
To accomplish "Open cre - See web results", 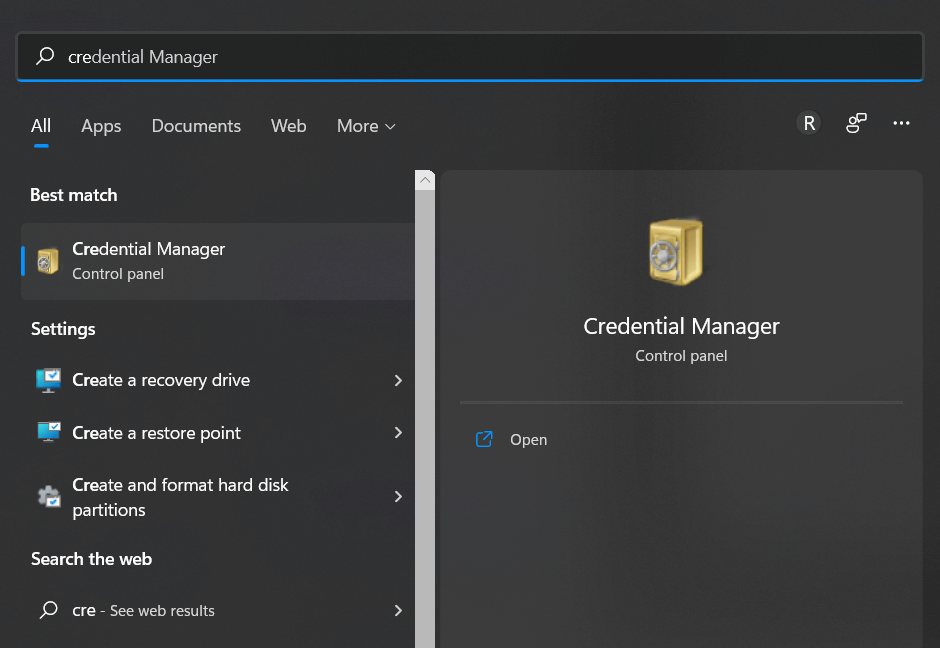I will [218, 610].
